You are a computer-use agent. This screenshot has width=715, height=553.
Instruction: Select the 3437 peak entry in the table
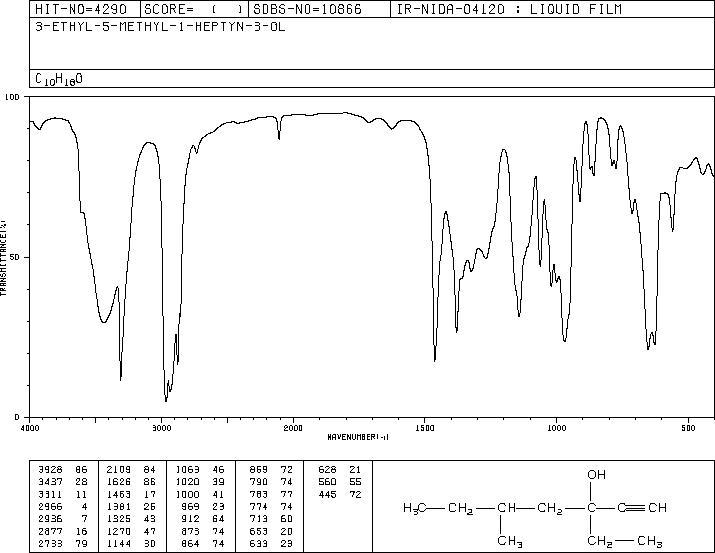(x=62, y=481)
